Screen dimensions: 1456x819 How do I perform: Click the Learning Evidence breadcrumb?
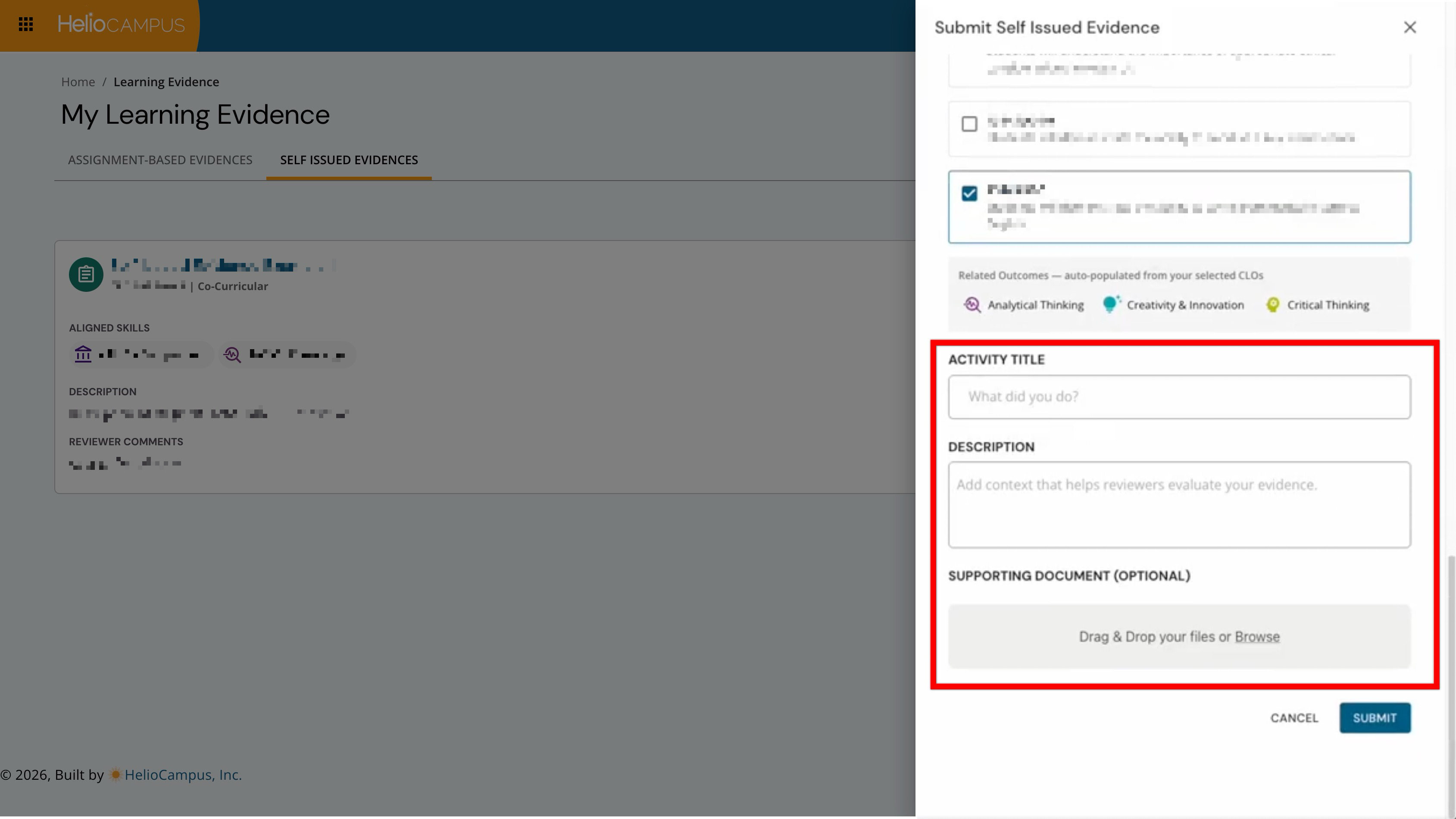tap(166, 82)
